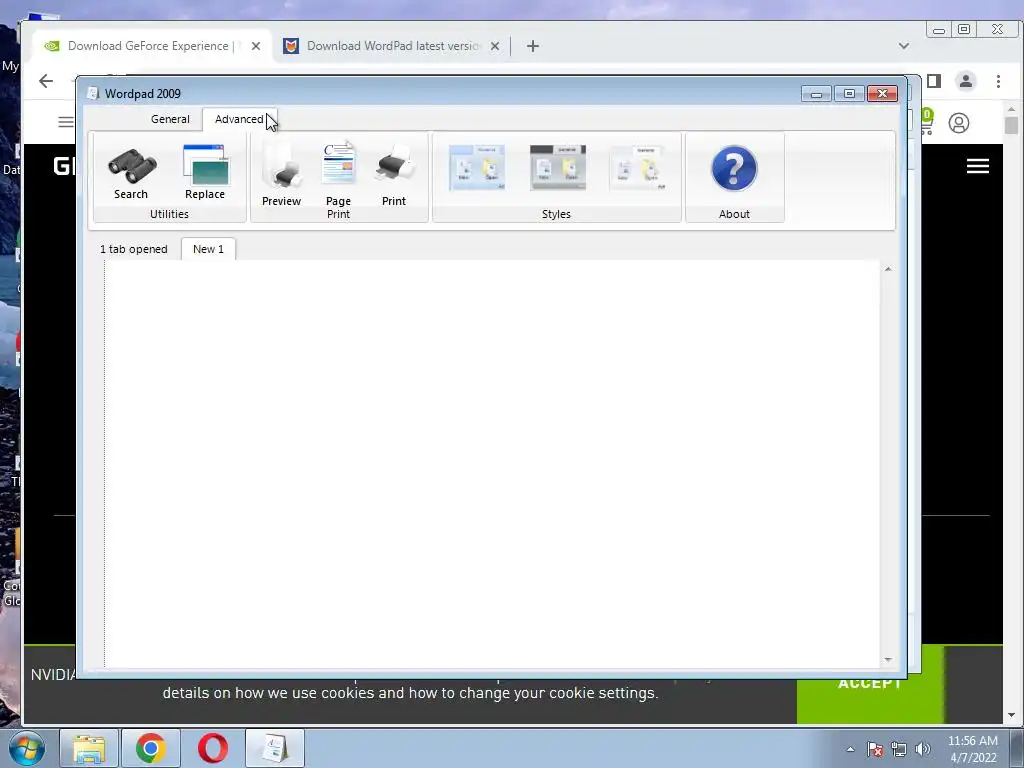Open a new Chrome tab
Image resolution: width=1024 pixels, height=768 pixels.
533,46
